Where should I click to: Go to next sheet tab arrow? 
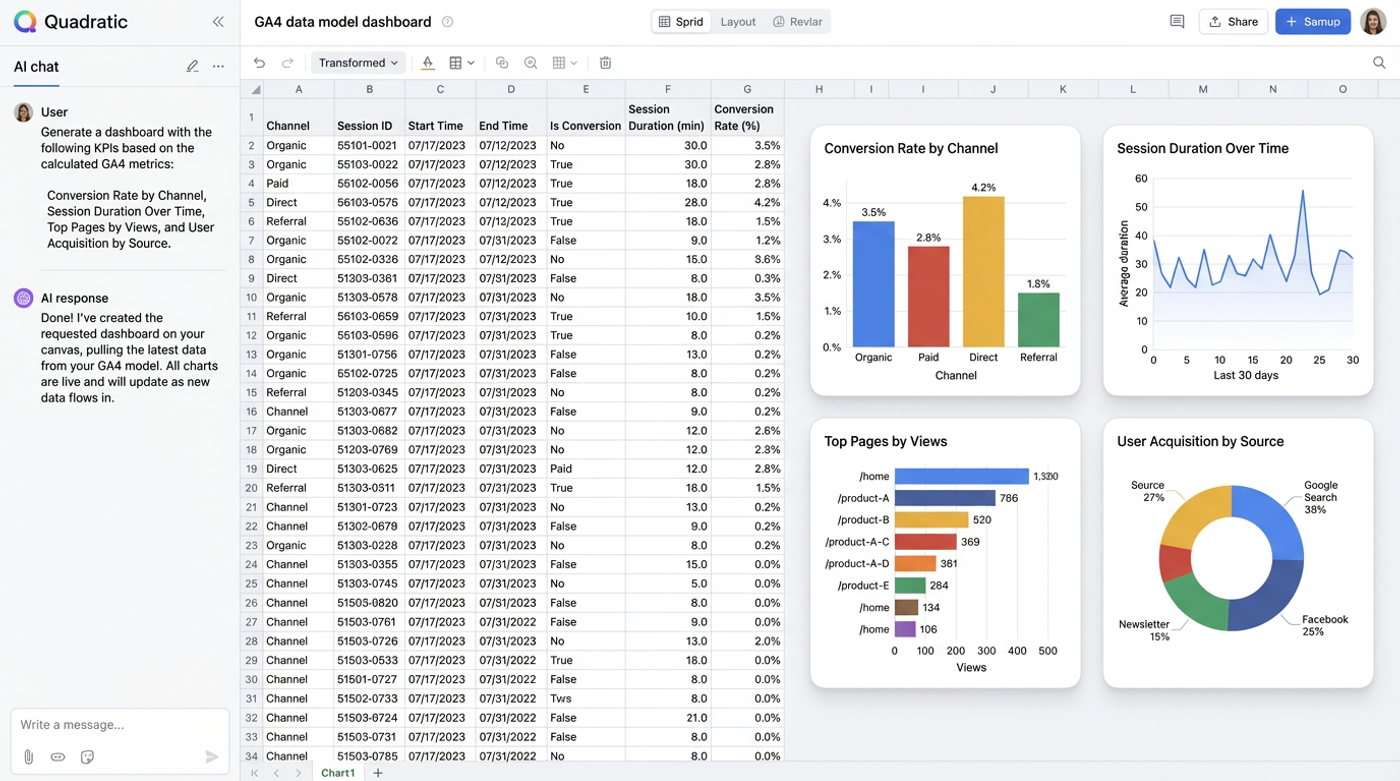pyautogui.click(x=298, y=773)
